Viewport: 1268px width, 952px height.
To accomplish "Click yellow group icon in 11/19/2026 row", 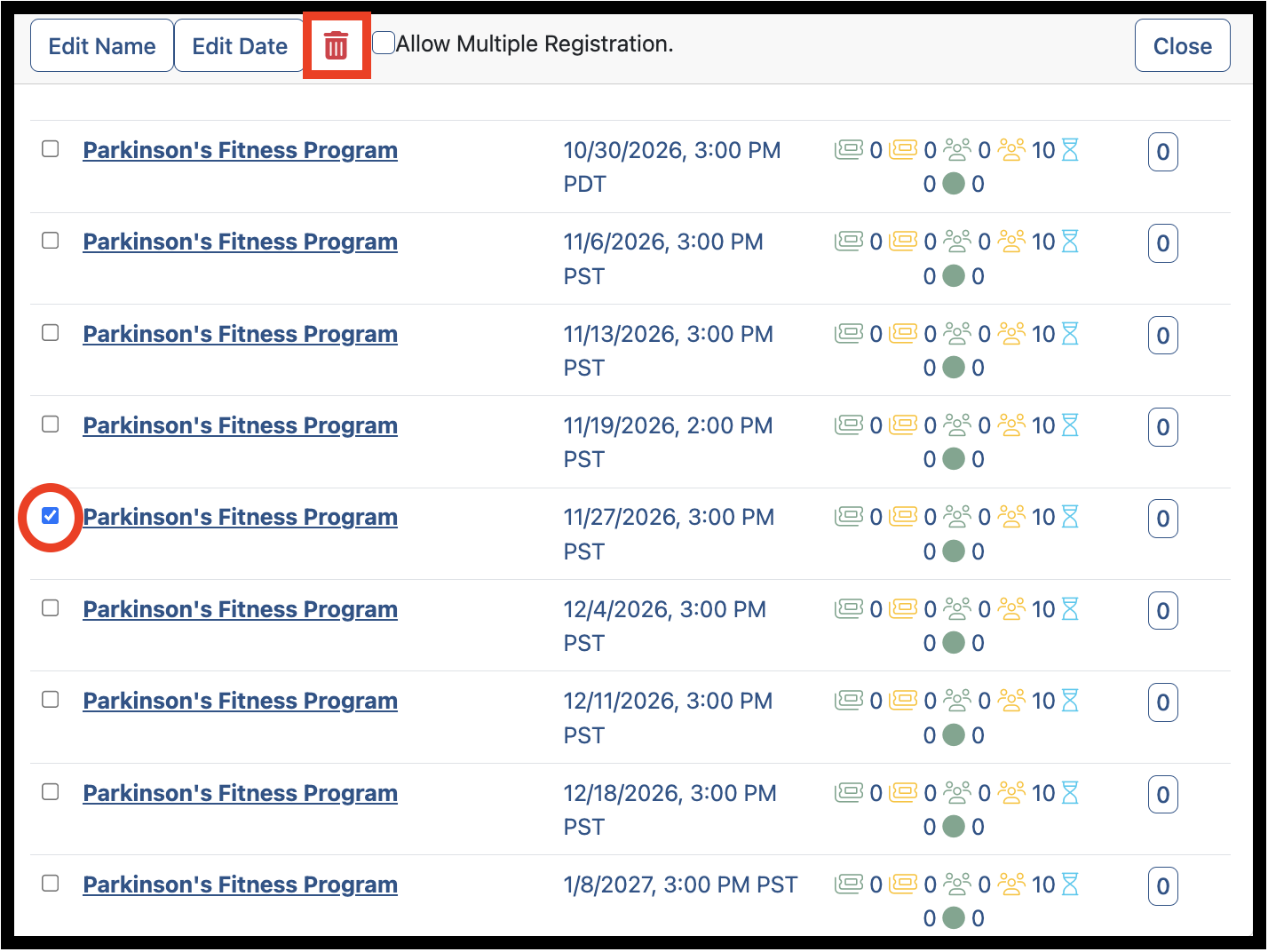I will pyautogui.click(x=1011, y=425).
